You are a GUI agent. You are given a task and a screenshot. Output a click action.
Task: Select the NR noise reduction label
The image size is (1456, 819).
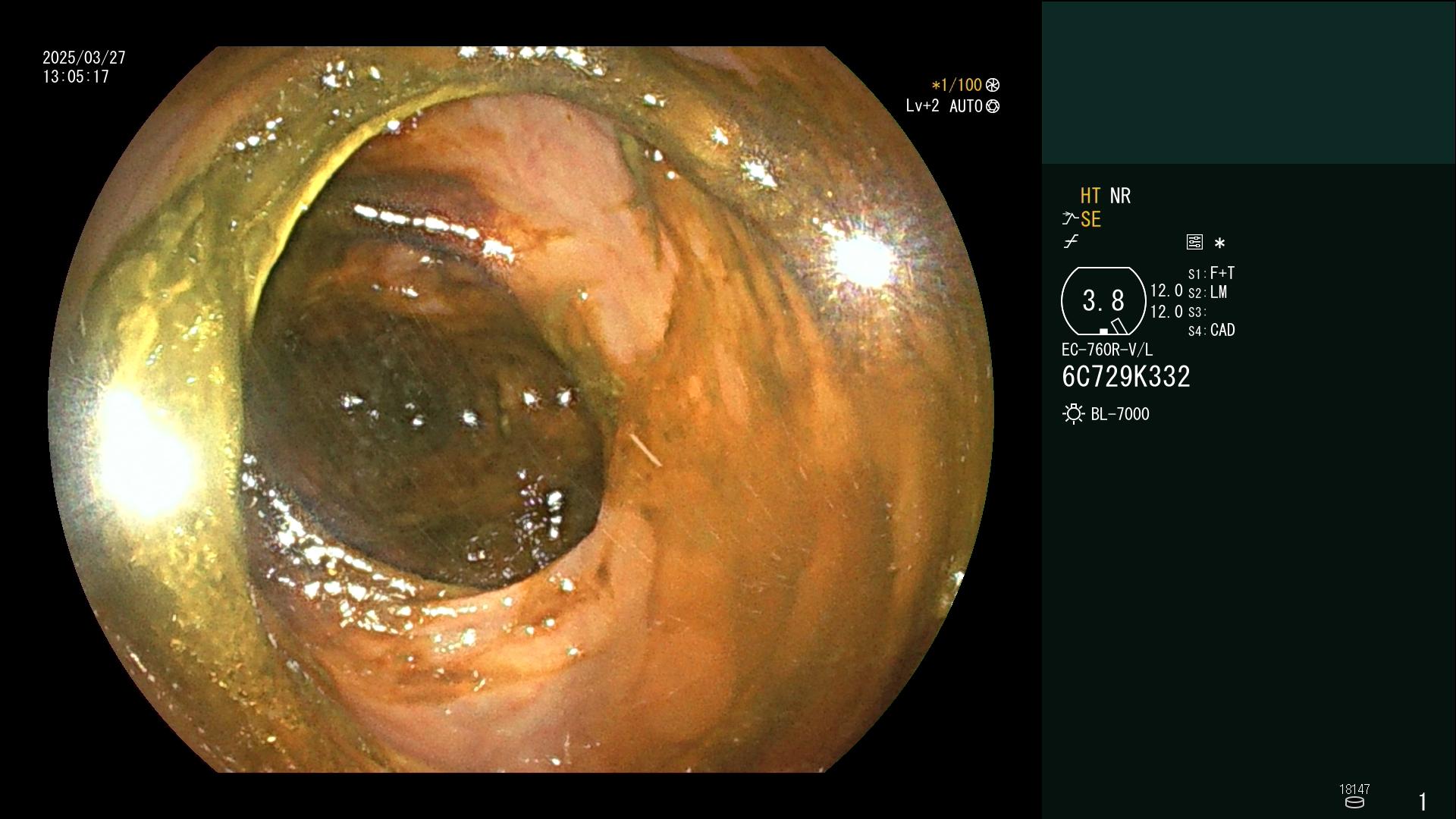(1120, 196)
